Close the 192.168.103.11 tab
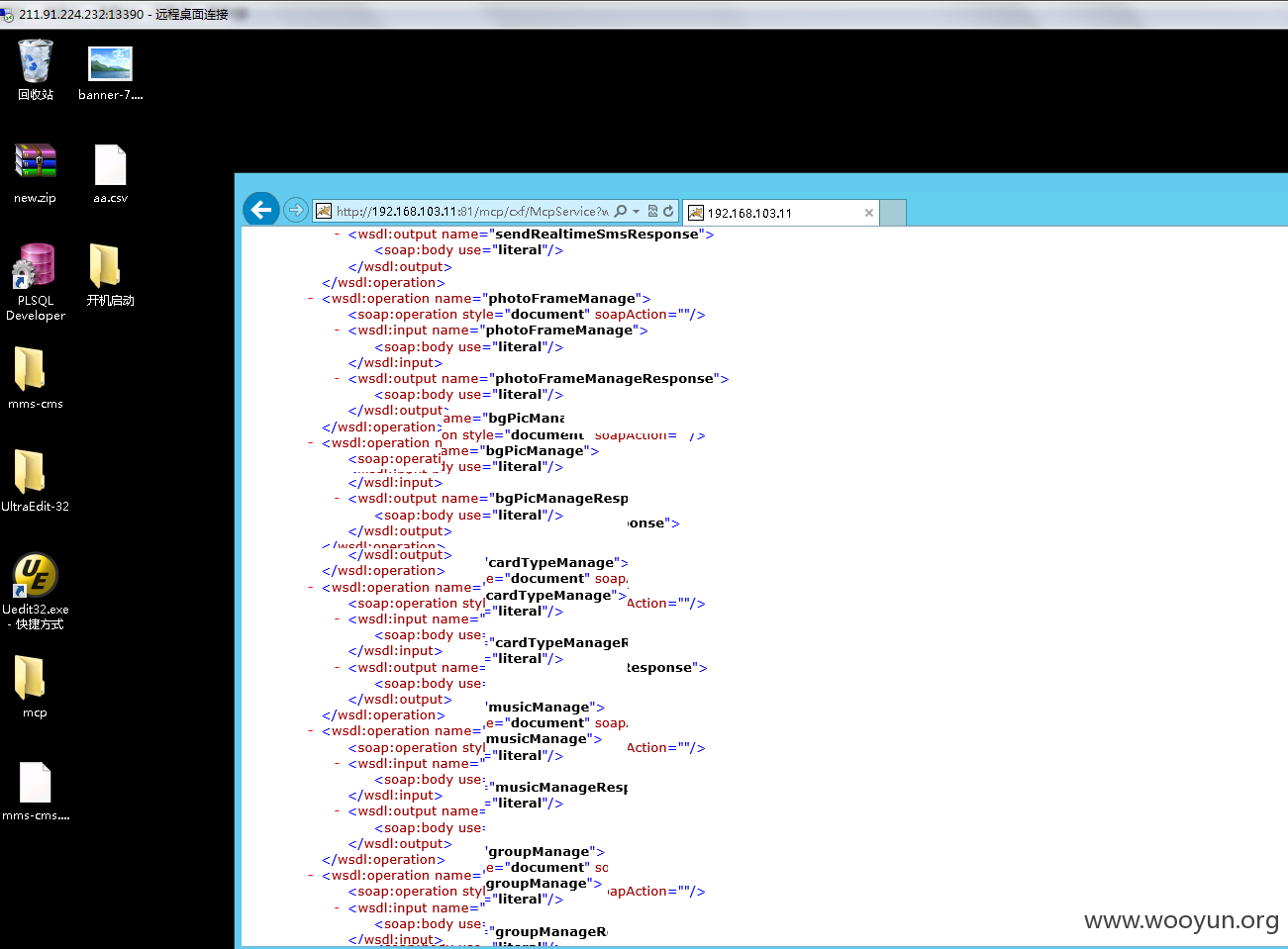The image size is (1288, 949). pos(869,213)
